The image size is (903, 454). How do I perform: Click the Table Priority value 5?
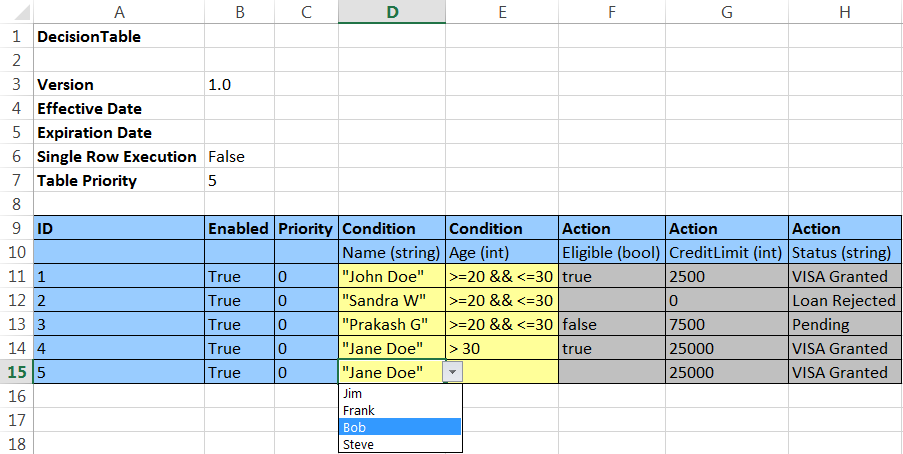[238, 181]
